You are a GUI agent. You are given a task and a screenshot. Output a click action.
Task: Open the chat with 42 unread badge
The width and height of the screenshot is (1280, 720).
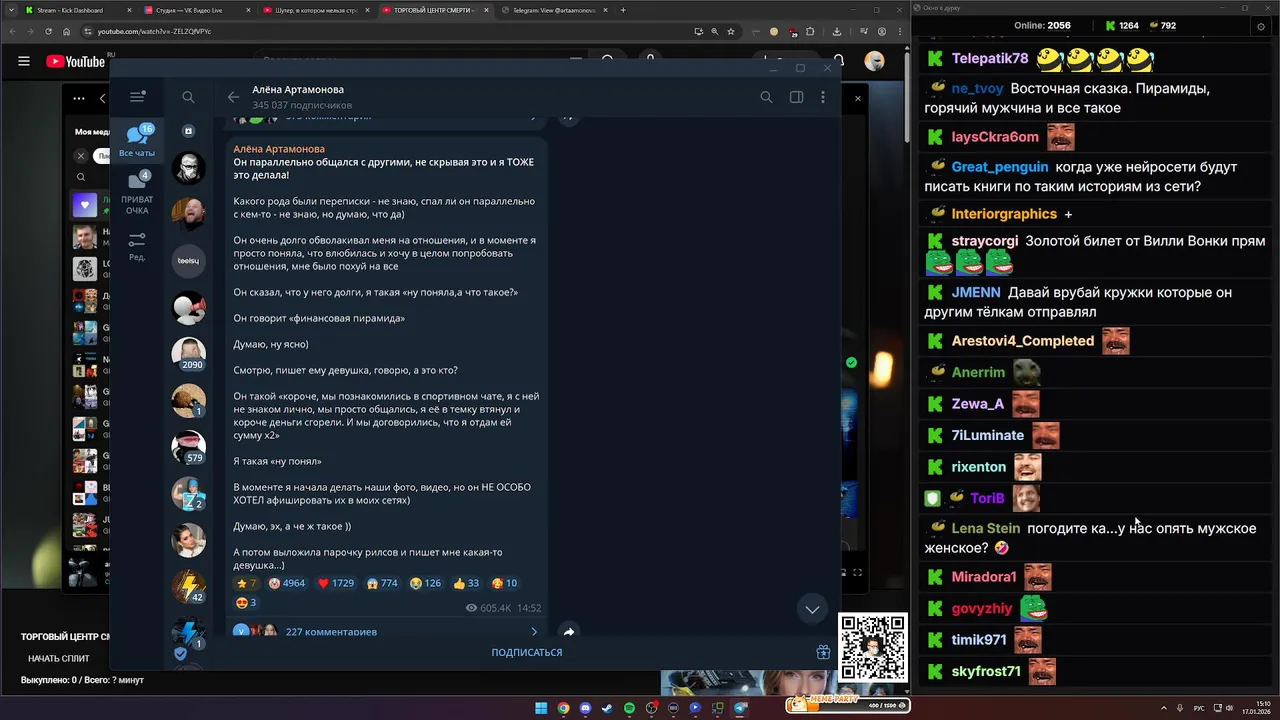tap(188, 586)
